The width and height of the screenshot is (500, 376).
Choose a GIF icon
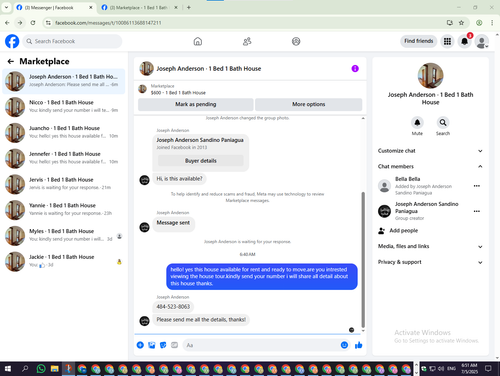[174, 345]
